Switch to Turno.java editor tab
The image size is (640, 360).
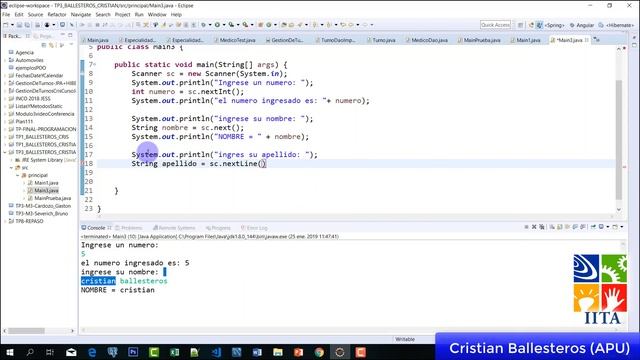tap(381, 40)
